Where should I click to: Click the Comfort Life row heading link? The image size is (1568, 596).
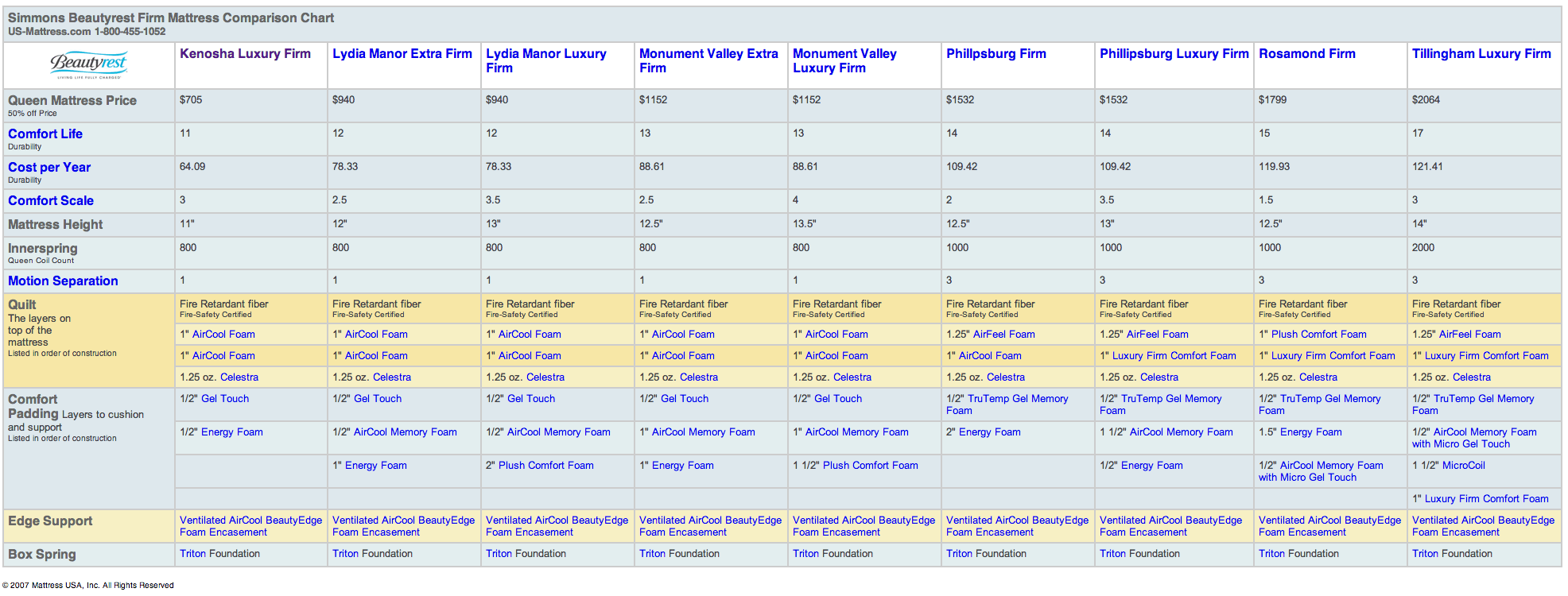[x=45, y=134]
